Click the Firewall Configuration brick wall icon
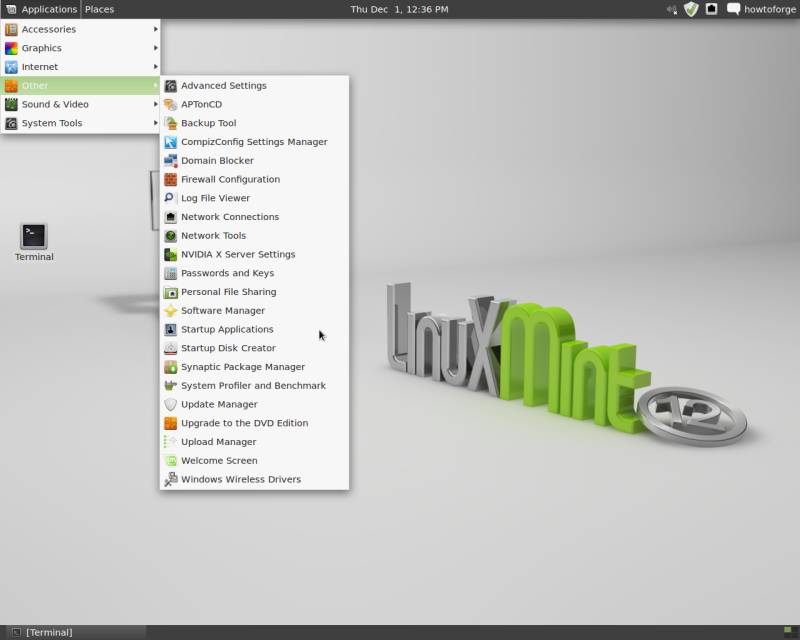Screen dimensions: 800x640 coord(170,180)
